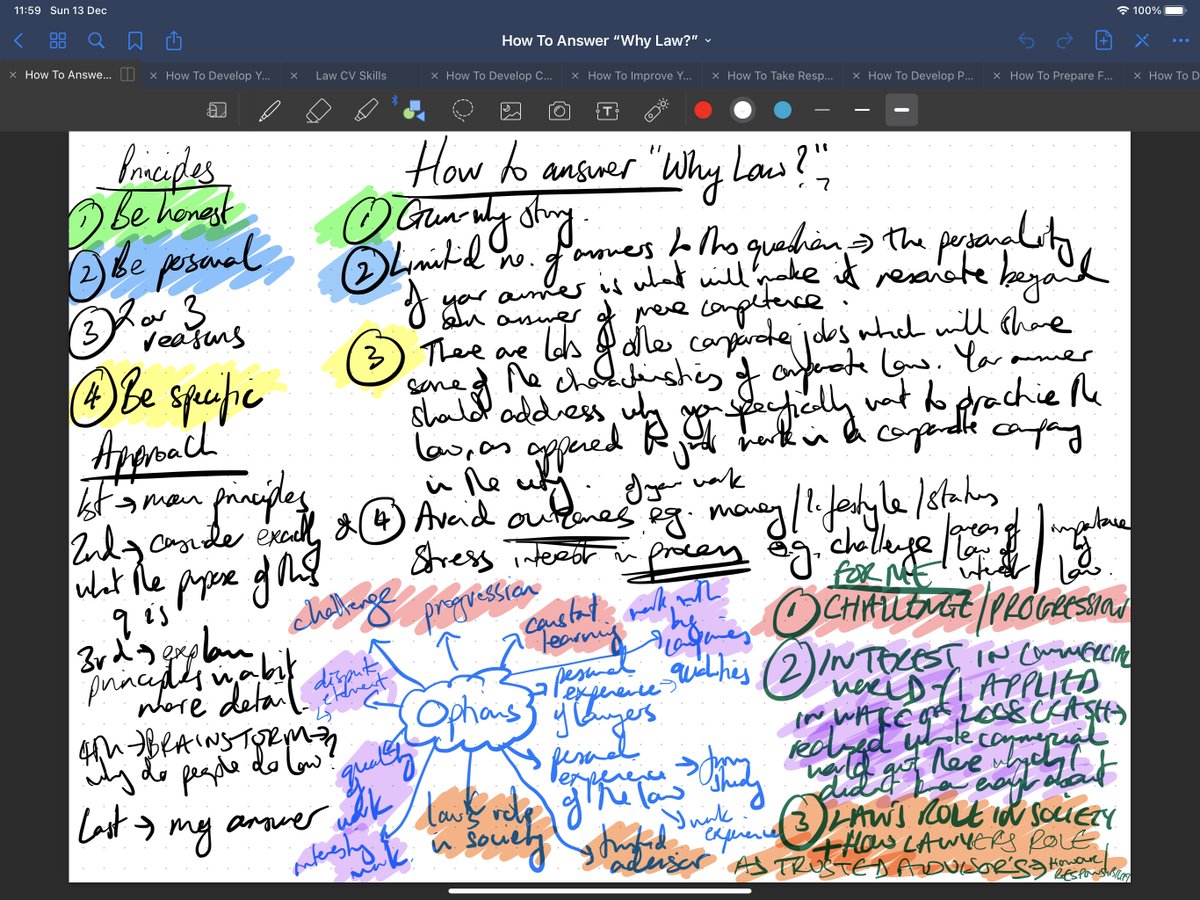Image resolution: width=1200 pixels, height=900 pixels.
Task: Select the thickest stroke width option
Action: point(901,110)
